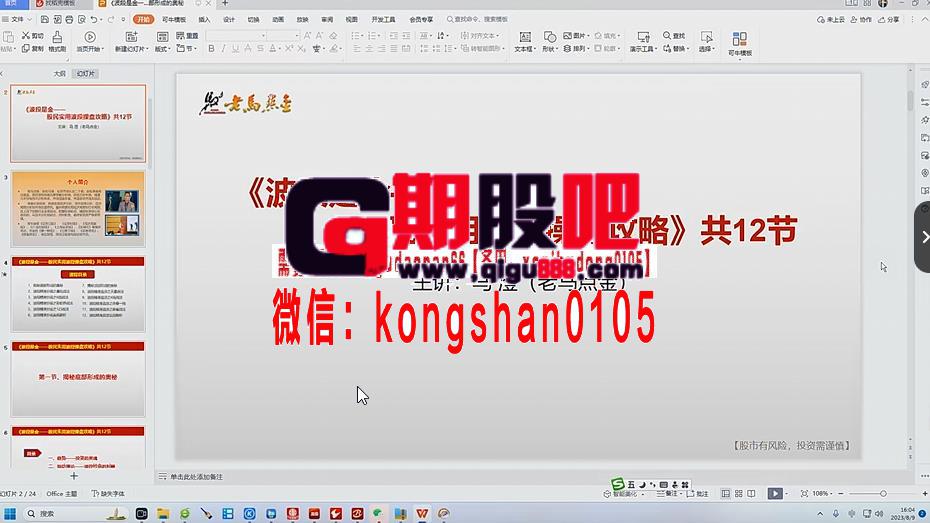Click the Picture (图片) insert icon

click(x=568, y=36)
